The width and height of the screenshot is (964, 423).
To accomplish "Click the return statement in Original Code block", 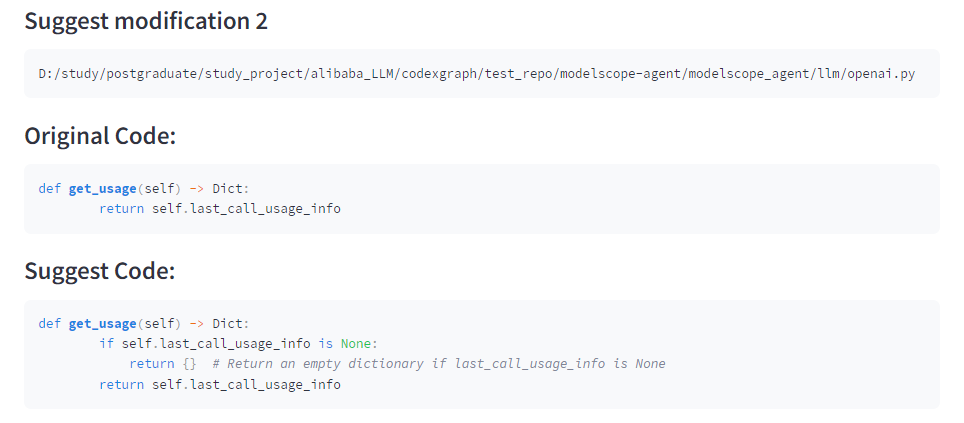I will click(220, 208).
